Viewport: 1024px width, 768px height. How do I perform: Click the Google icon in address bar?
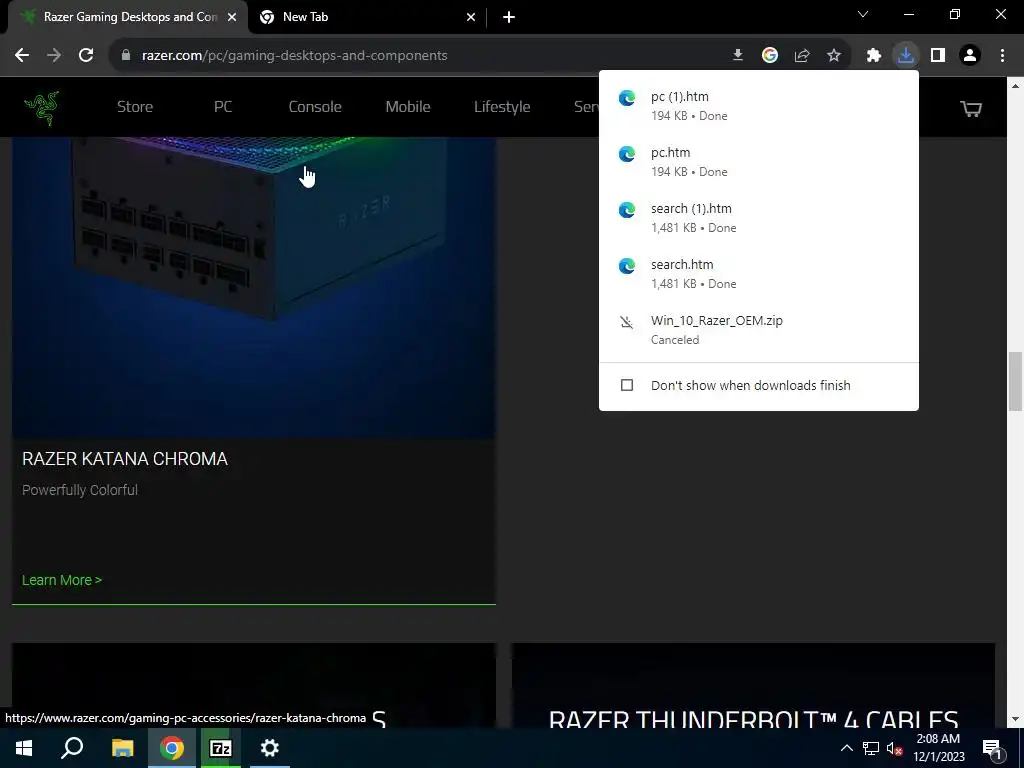770,56
